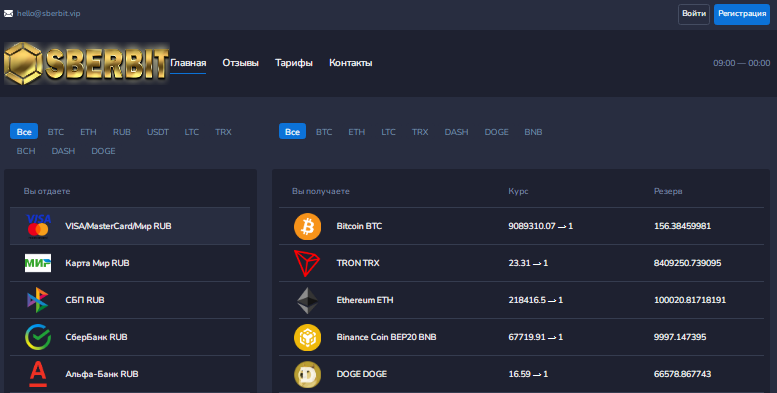The height and width of the screenshot is (393, 777).
Task: Click the Войти login button
Action: (x=694, y=14)
